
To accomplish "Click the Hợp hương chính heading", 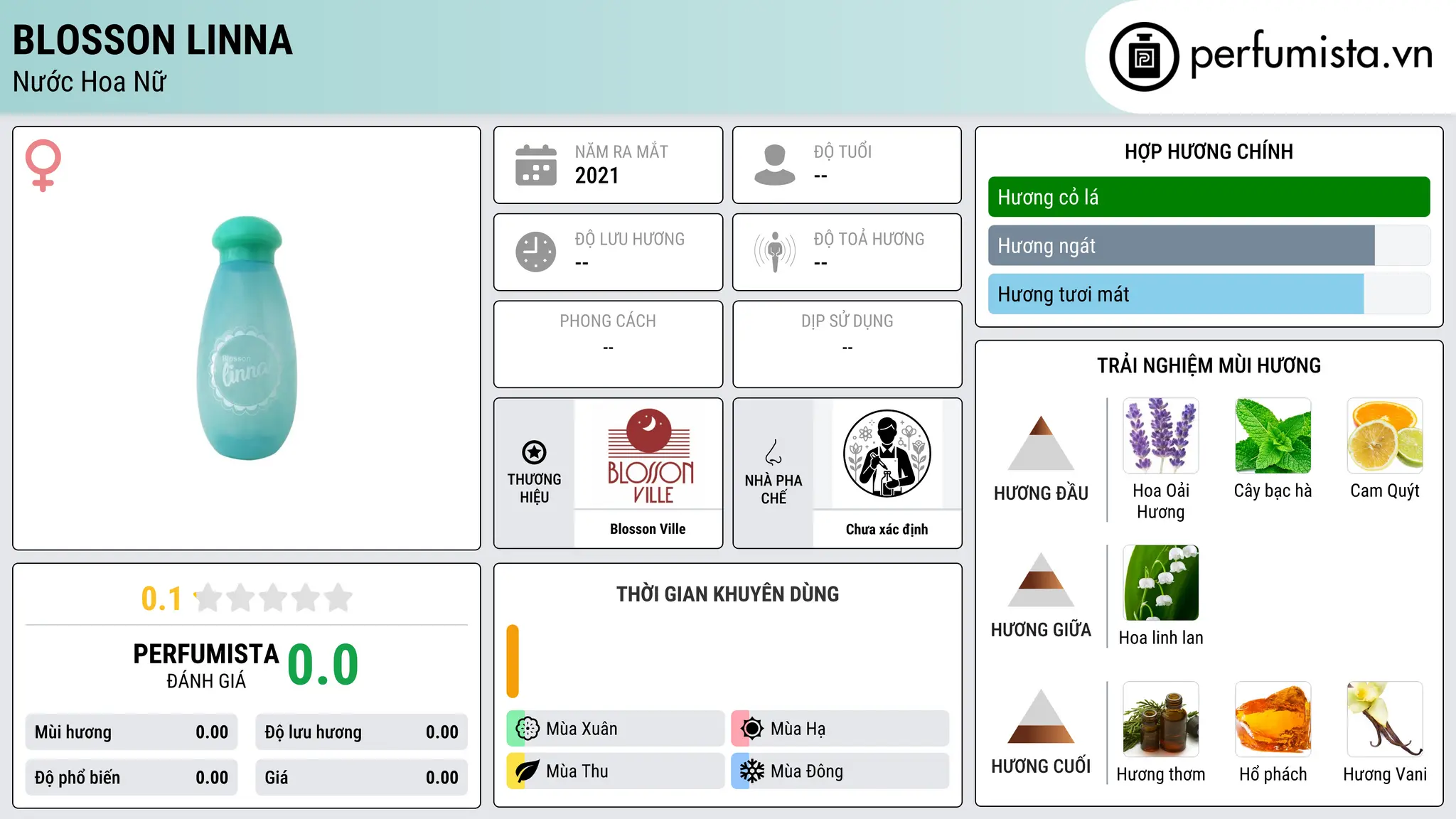I will click(x=1209, y=151).
